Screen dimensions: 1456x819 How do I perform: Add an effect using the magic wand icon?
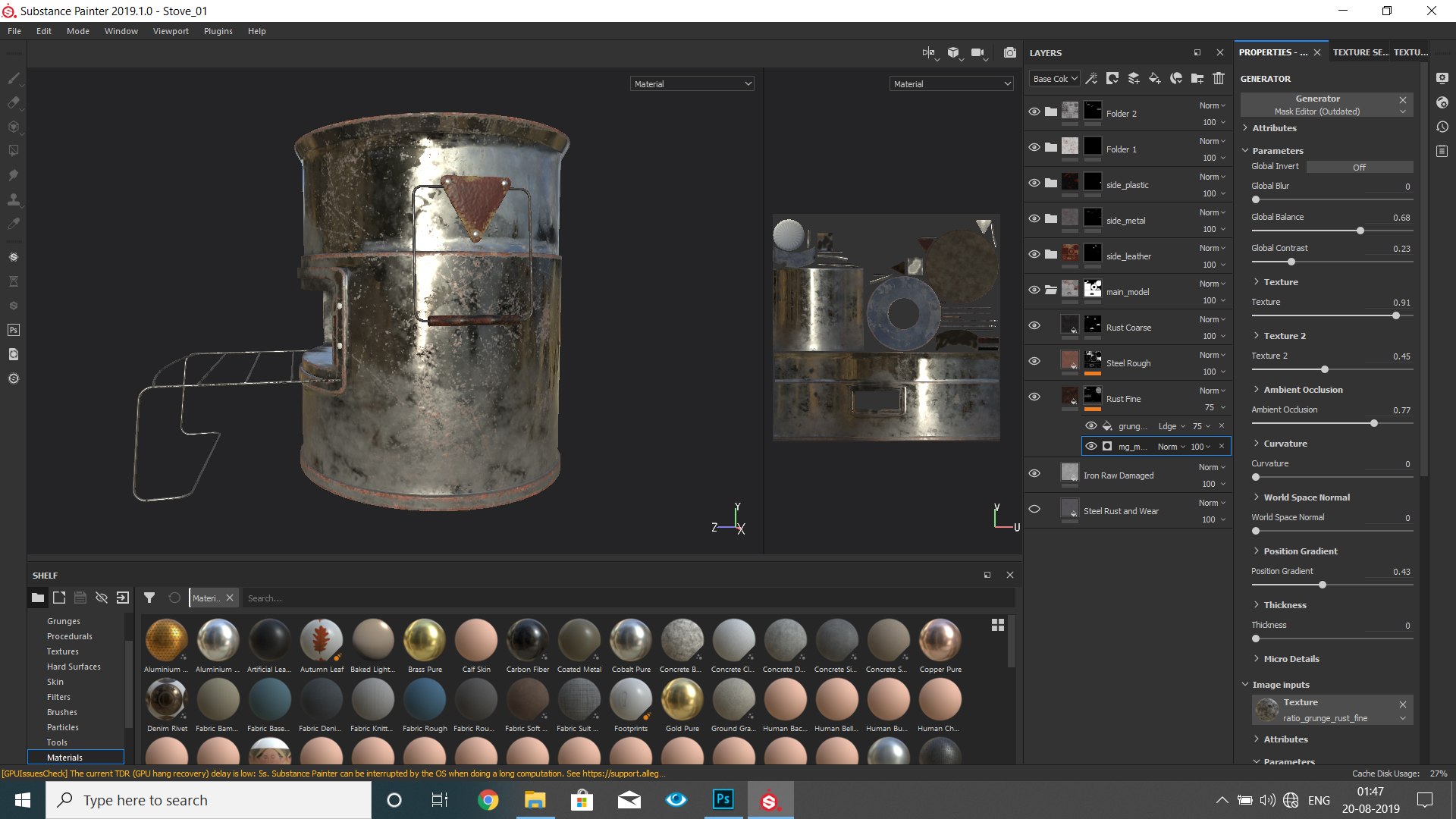tap(1091, 78)
